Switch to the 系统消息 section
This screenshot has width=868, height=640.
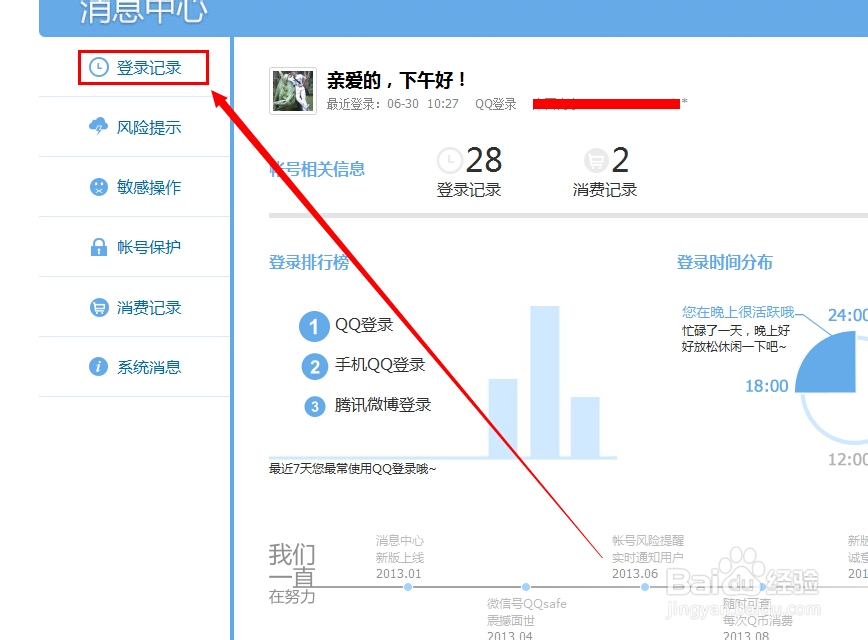152,367
